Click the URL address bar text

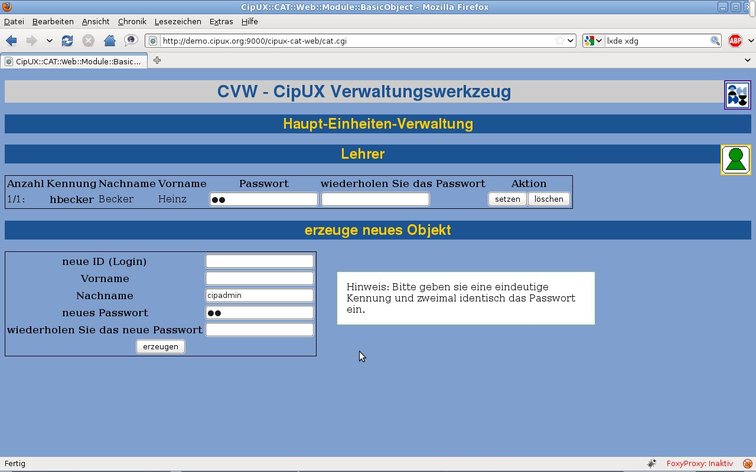point(255,41)
